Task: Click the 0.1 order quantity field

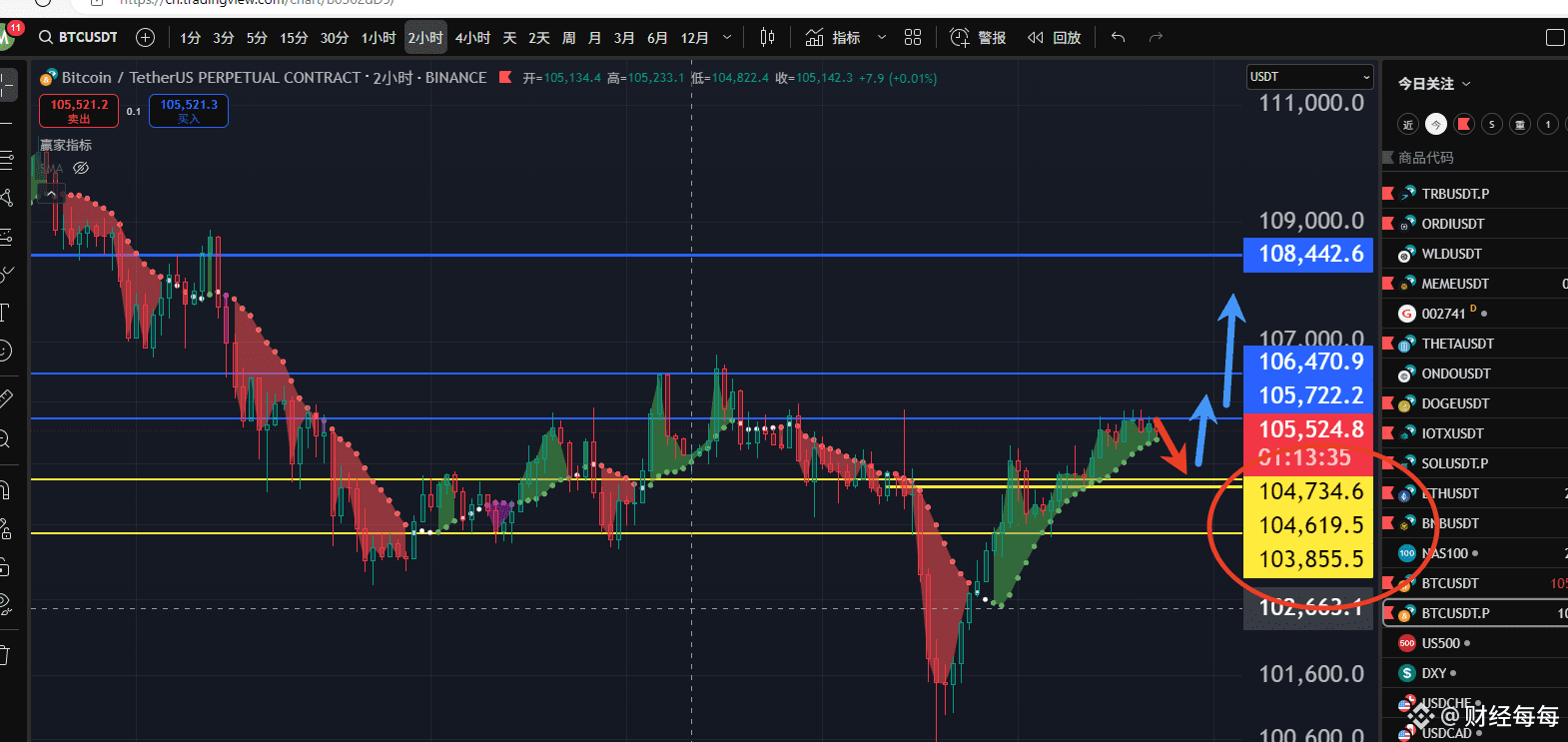Action: (x=134, y=111)
